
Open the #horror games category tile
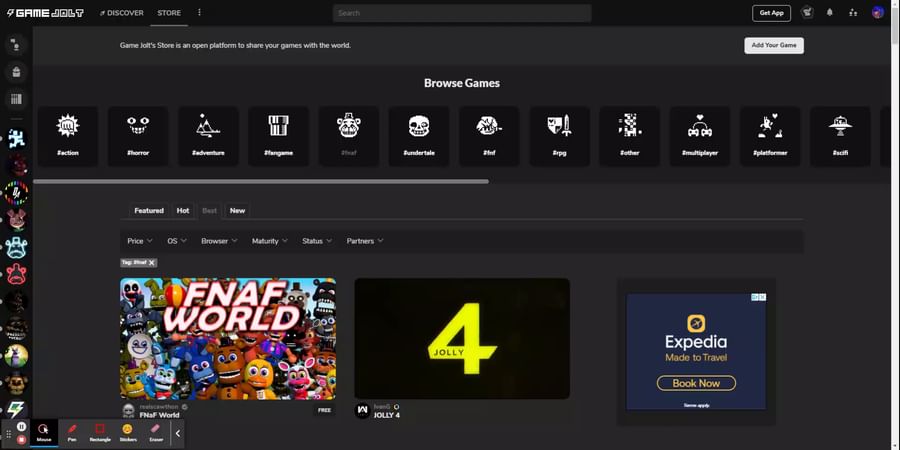(138, 136)
